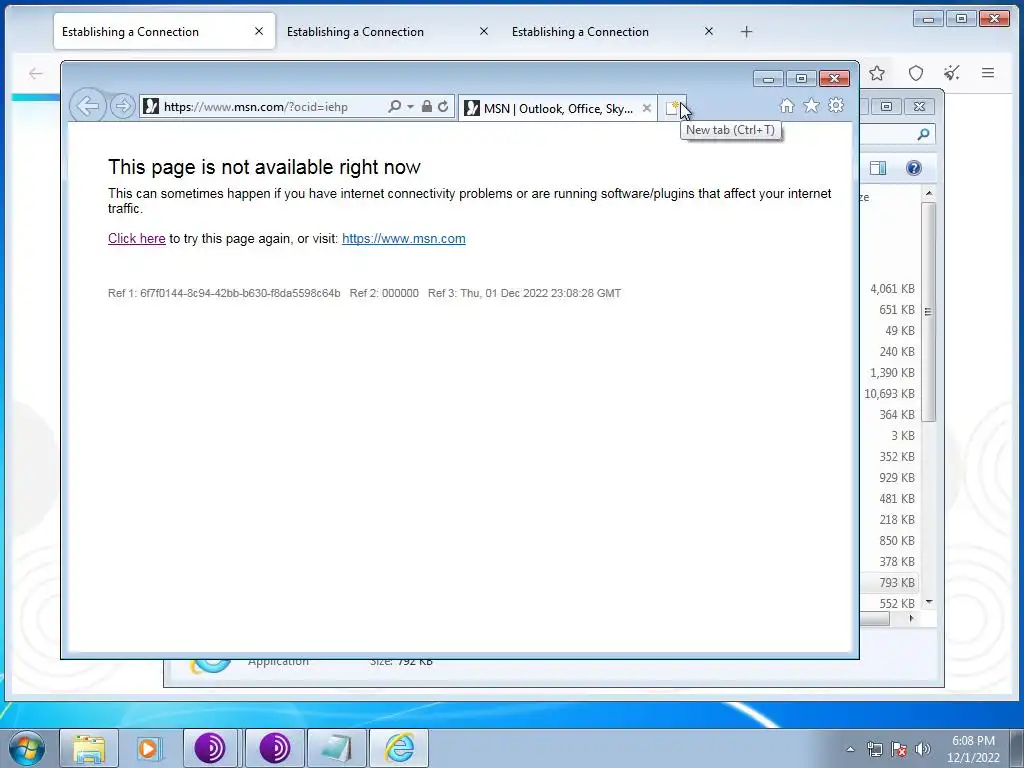Select file row with size 4,061 KB
Image resolution: width=1024 pixels, height=768 pixels.
[891, 289]
